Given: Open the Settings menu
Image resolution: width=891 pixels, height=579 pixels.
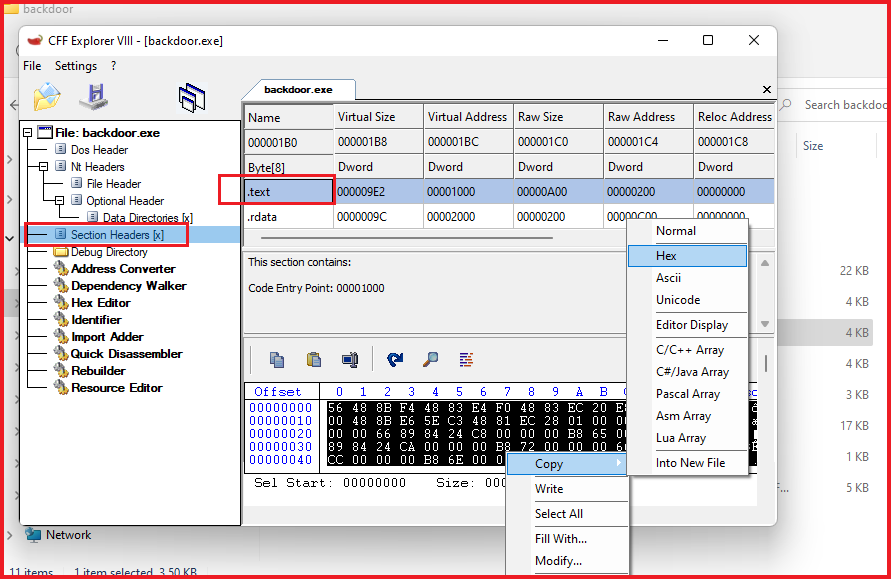Looking at the screenshot, I should 74,65.
